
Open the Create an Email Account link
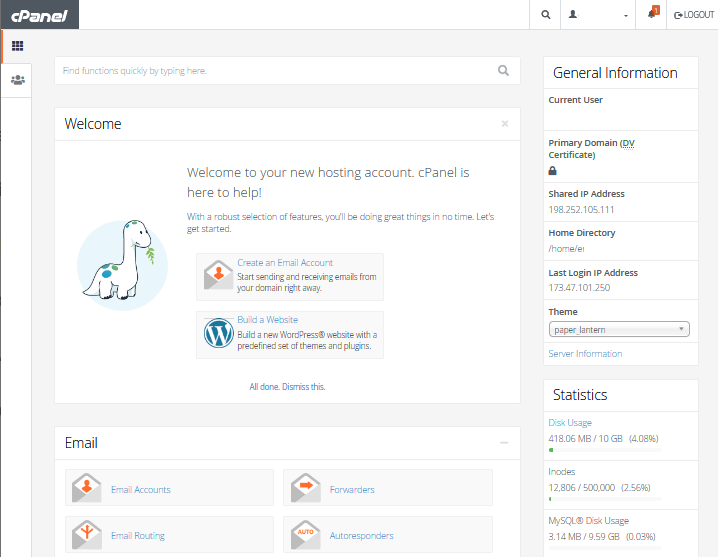coord(285,263)
